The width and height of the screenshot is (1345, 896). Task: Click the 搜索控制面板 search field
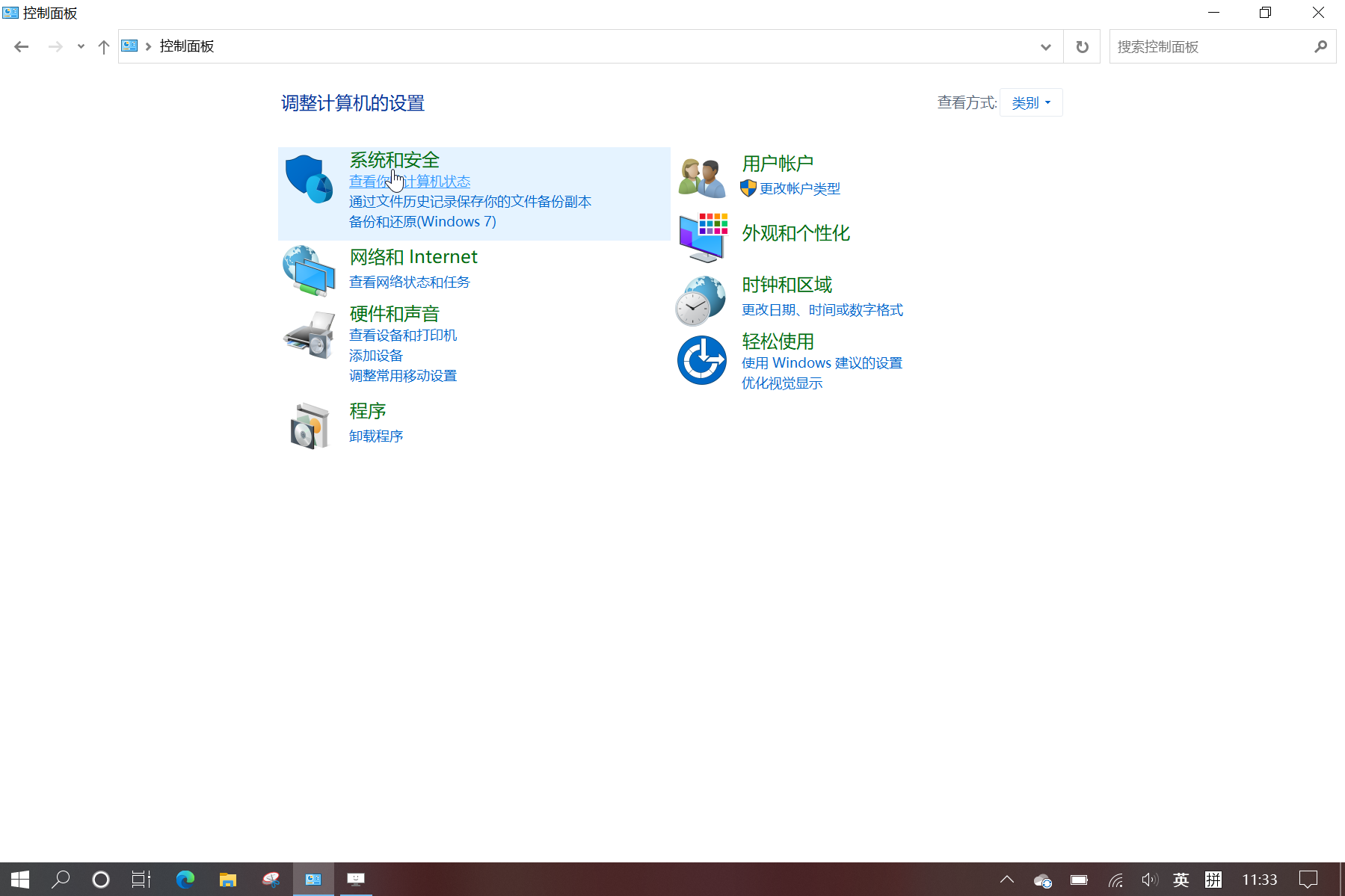1211,47
